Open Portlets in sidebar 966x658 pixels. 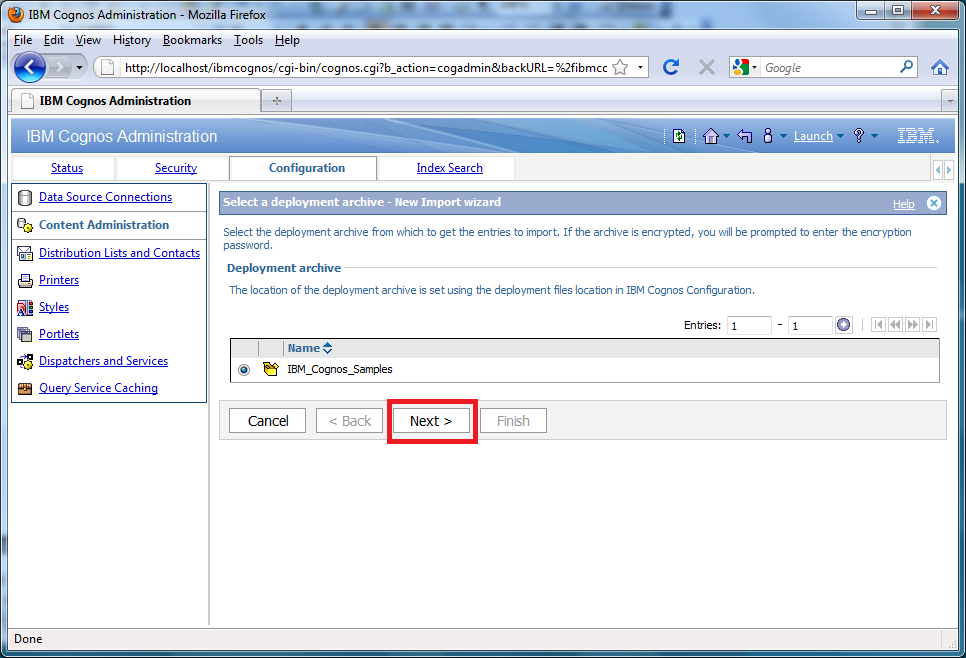pos(59,333)
